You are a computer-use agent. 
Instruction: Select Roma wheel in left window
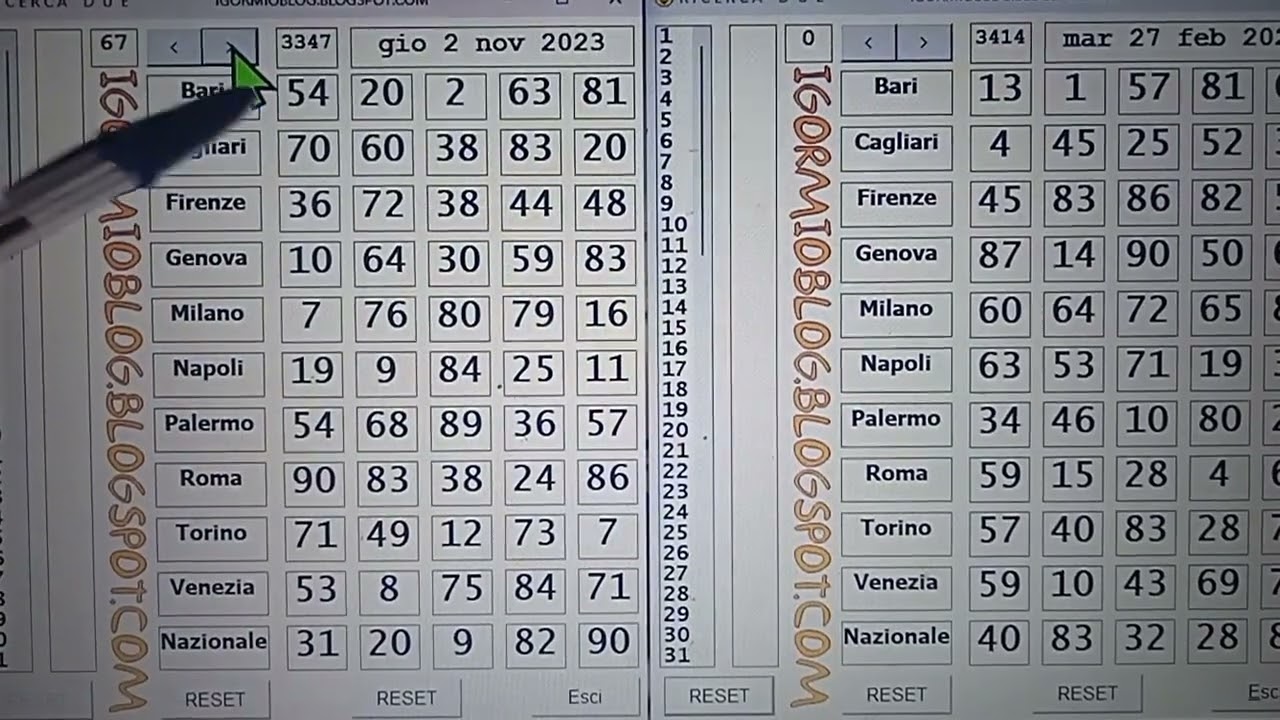point(210,480)
